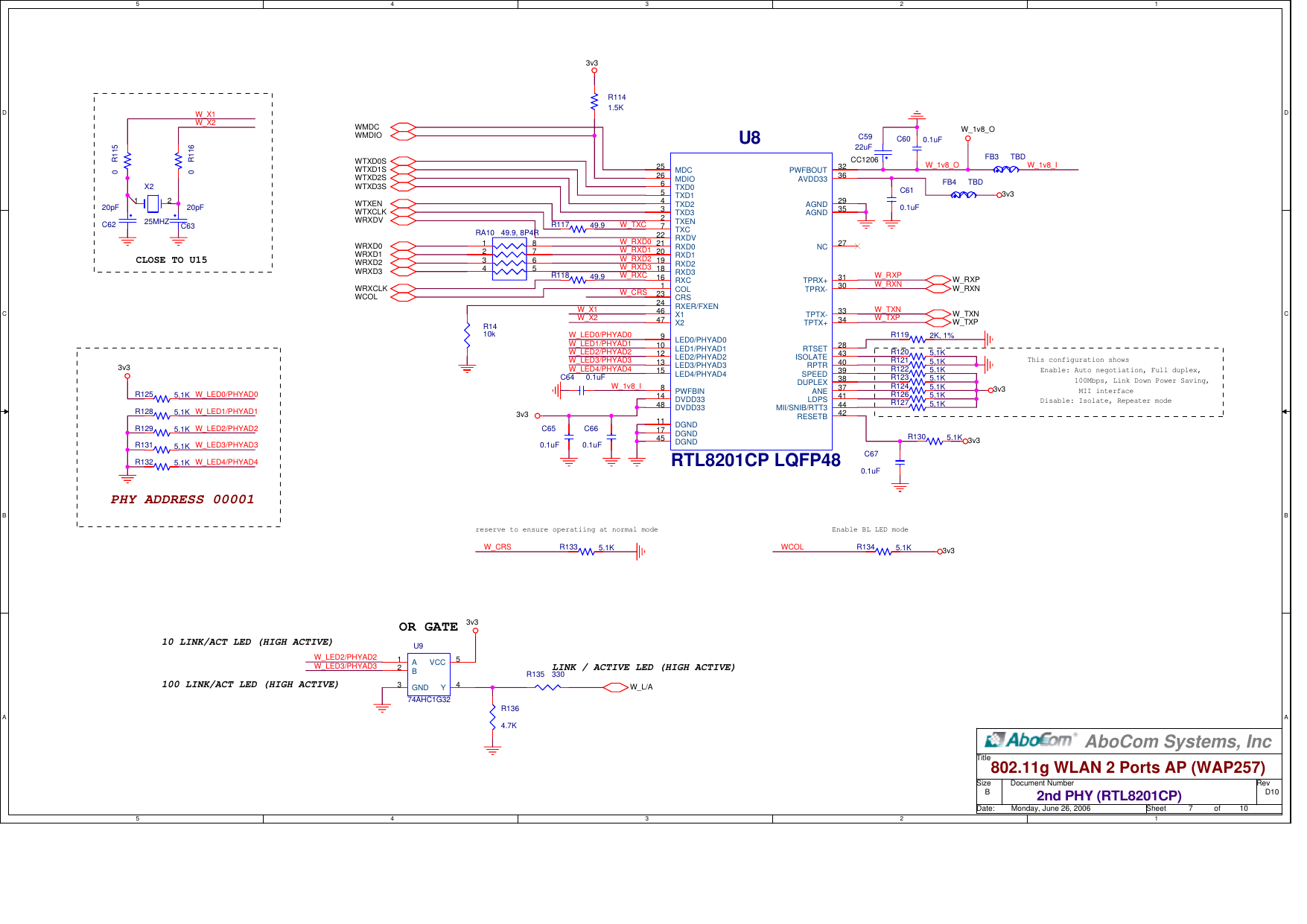1307x924 pixels.
Task: Click the '100 LINK/ACT LED (HIGH ACTIVE)' label
Action: point(250,684)
